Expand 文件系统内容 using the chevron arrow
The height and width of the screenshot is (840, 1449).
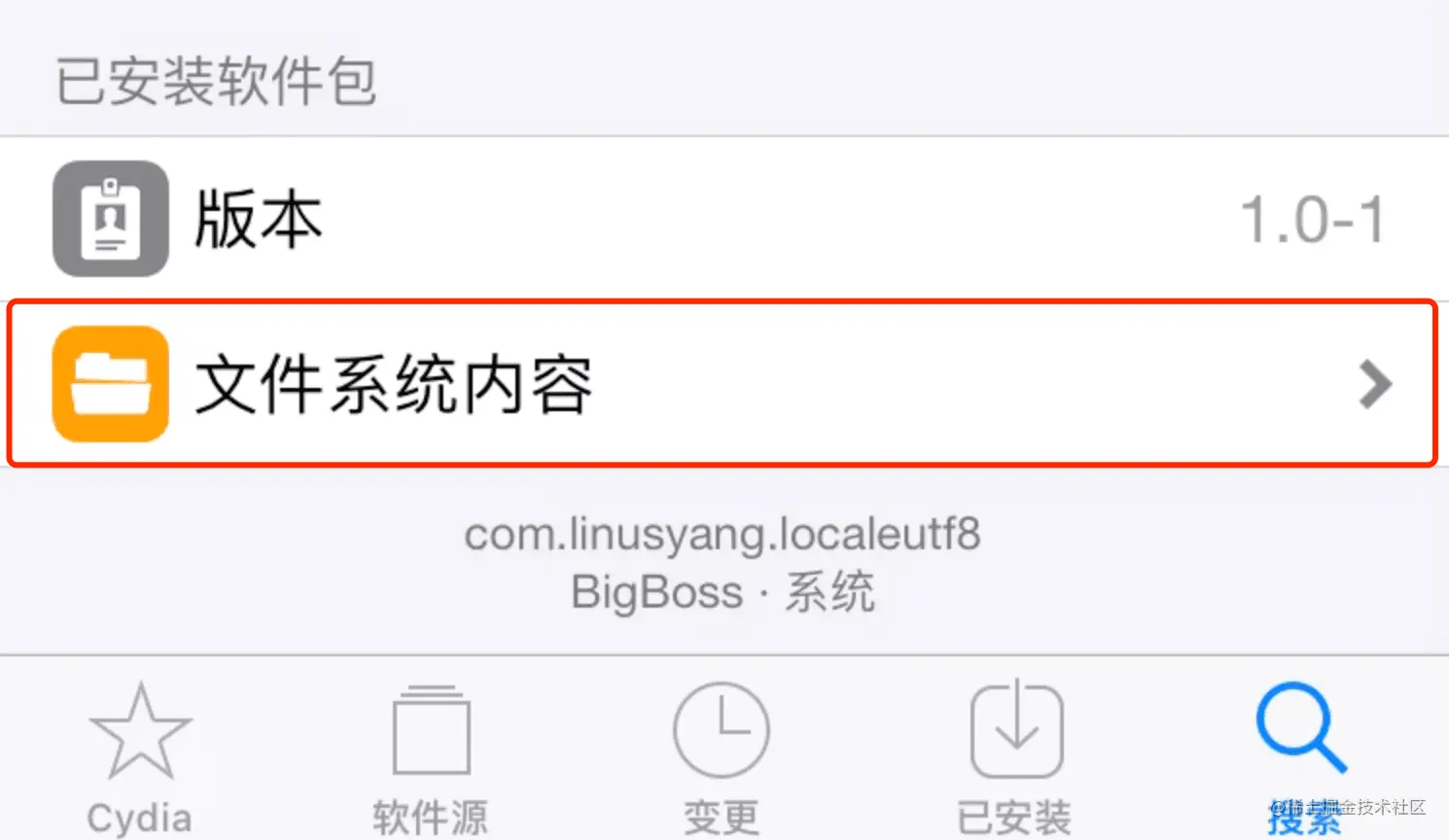tap(1375, 385)
